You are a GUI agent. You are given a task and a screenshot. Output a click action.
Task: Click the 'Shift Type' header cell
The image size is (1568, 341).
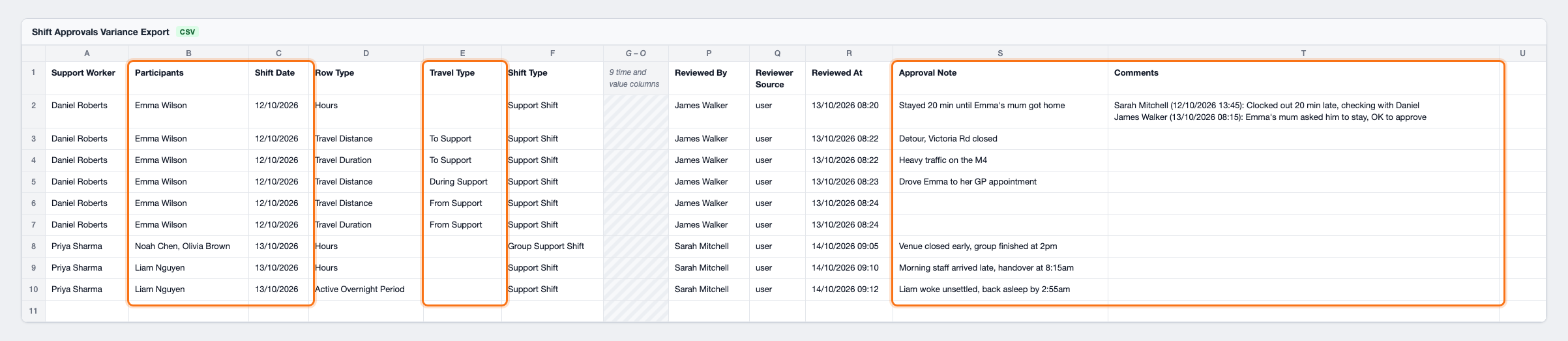552,78
